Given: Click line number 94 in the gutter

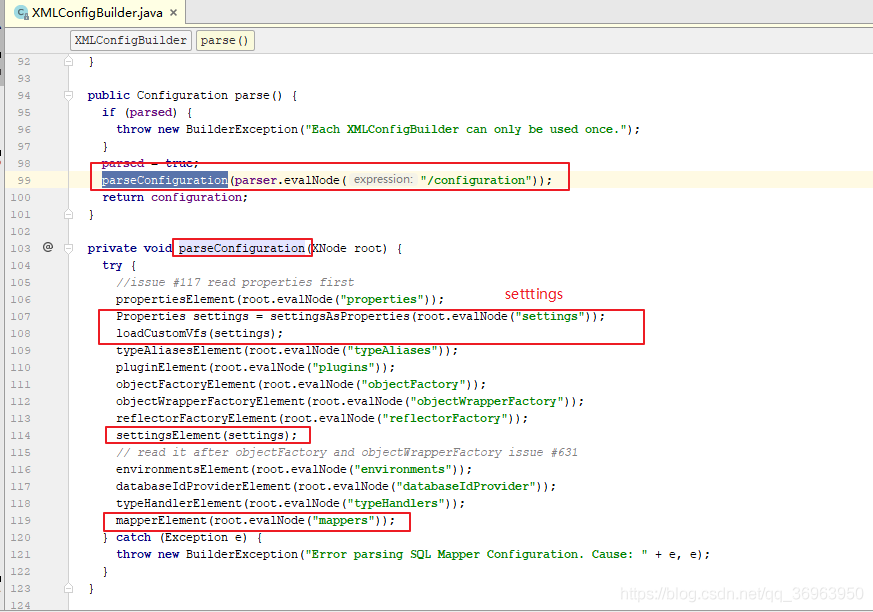Looking at the screenshot, I should [24, 95].
